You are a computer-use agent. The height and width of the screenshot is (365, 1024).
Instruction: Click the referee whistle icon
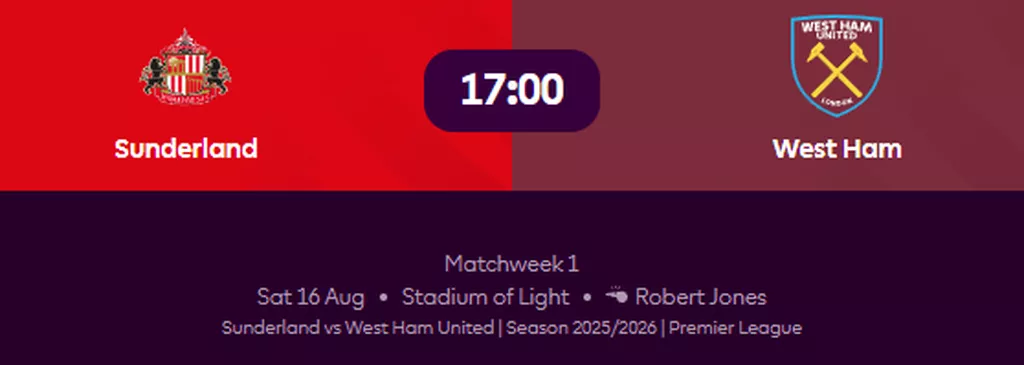coord(616,296)
